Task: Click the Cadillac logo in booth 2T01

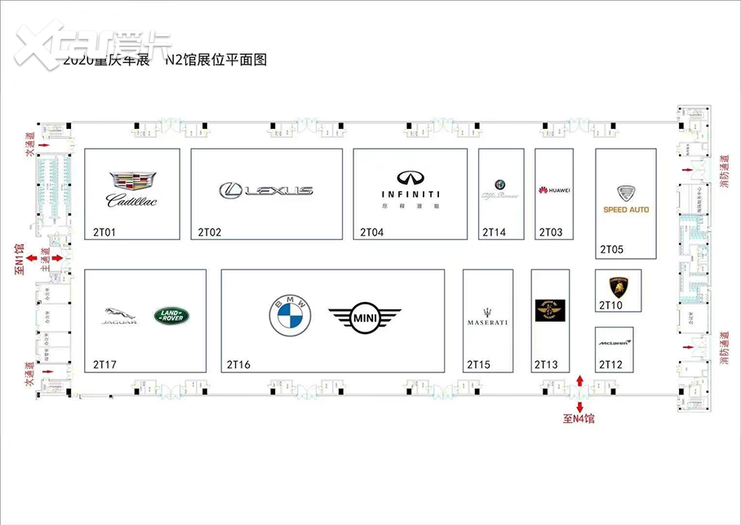Action: pyautogui.click(x=132, y=190)
